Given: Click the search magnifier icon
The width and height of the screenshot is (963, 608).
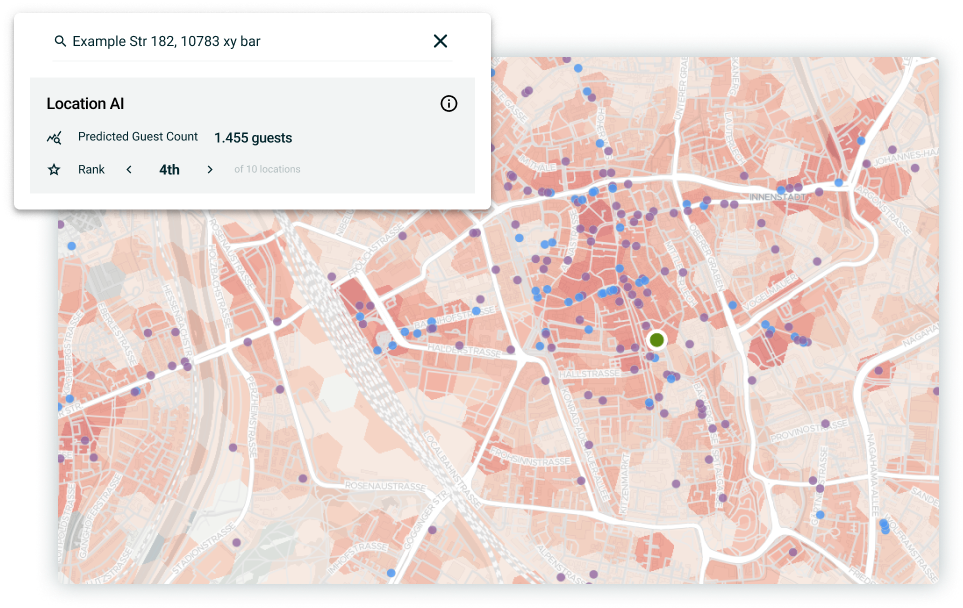Looking at the screenshot, I should (60, 41).
